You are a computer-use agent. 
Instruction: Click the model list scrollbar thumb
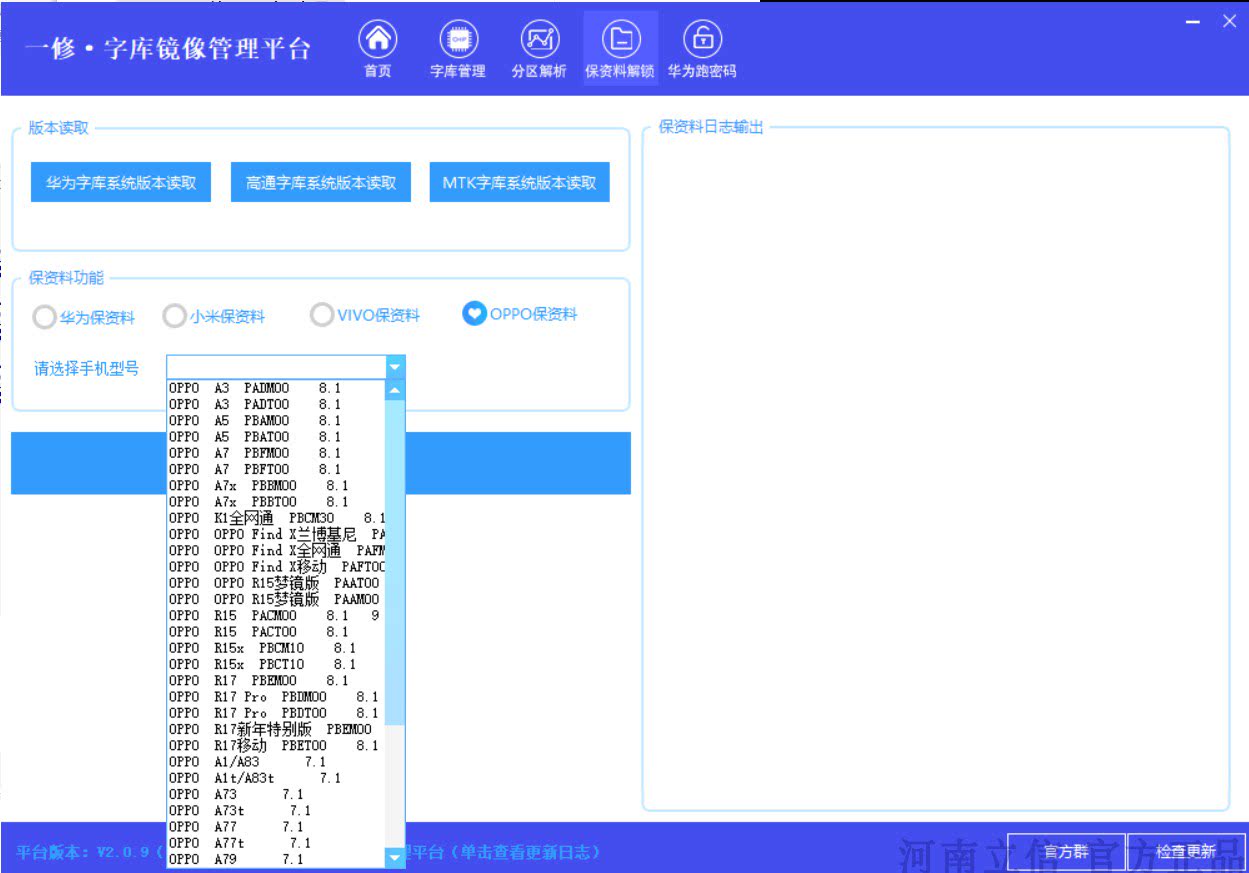(395, 563)
